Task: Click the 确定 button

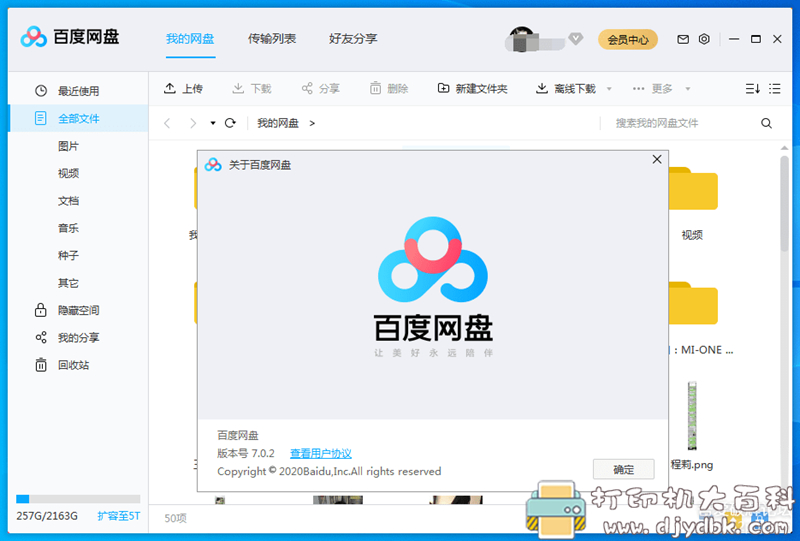Action: [623, 469]
